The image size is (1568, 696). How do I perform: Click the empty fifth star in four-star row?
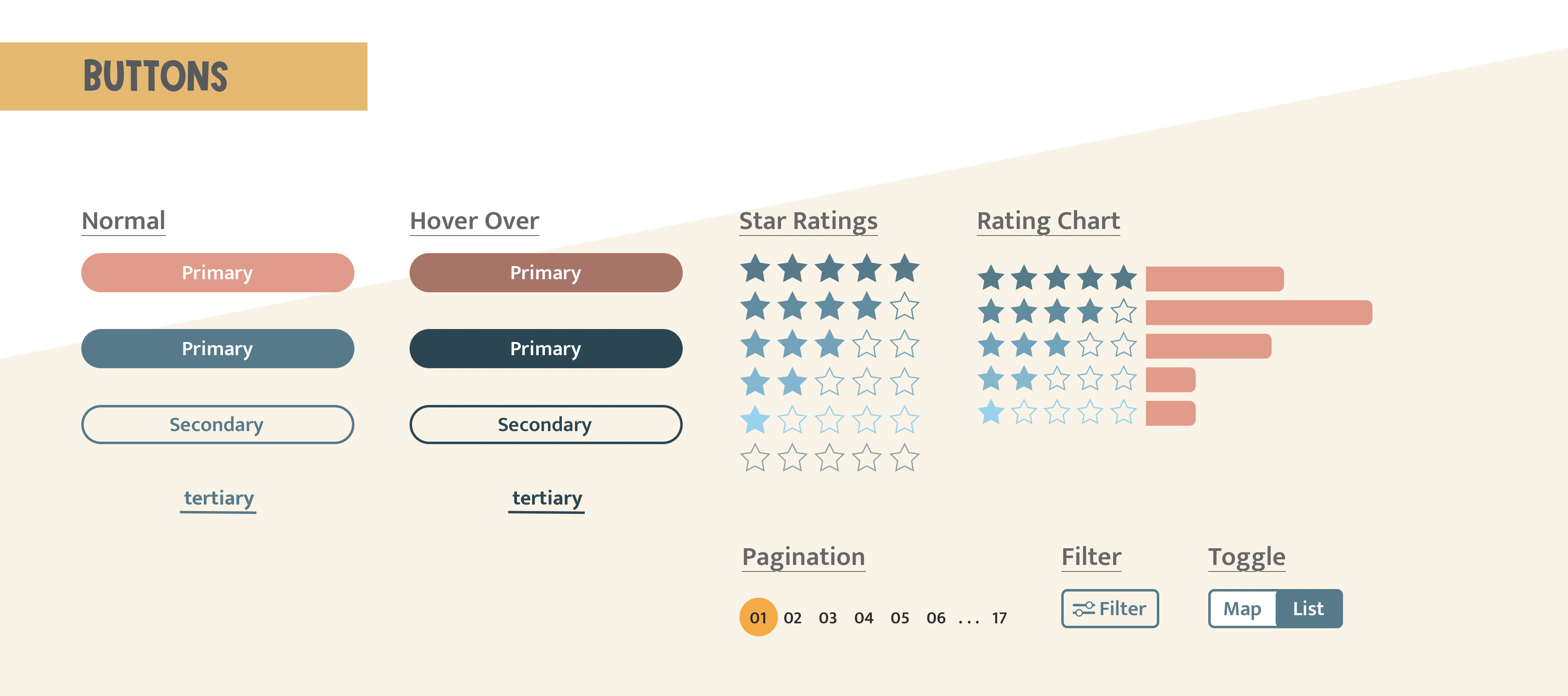pos(904,307)
